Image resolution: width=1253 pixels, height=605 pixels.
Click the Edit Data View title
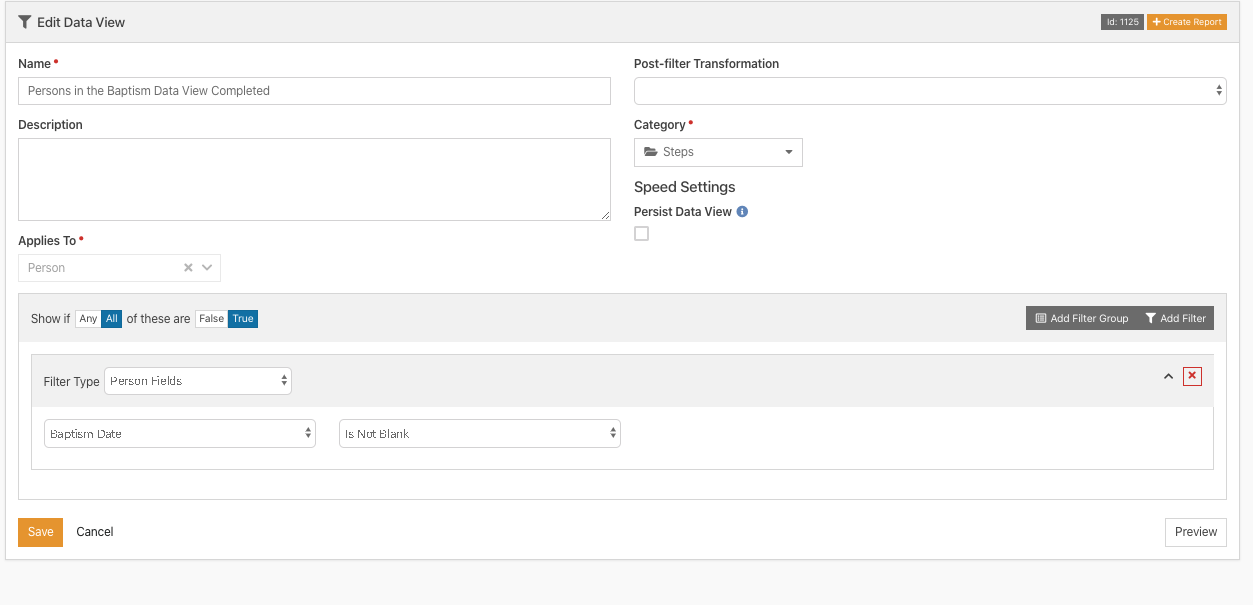[x=81, y=22]
